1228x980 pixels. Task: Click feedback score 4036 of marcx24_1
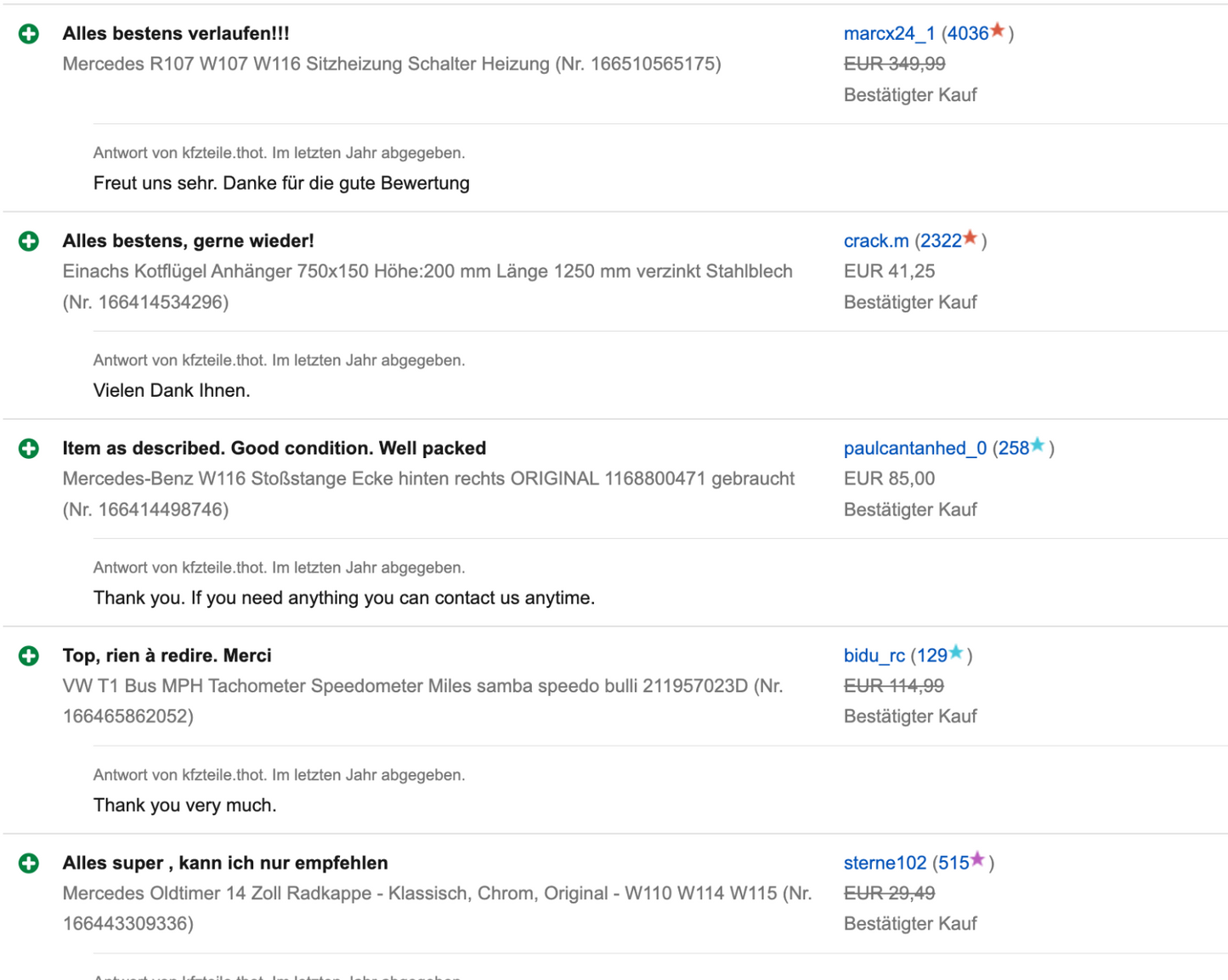[968, 34]
